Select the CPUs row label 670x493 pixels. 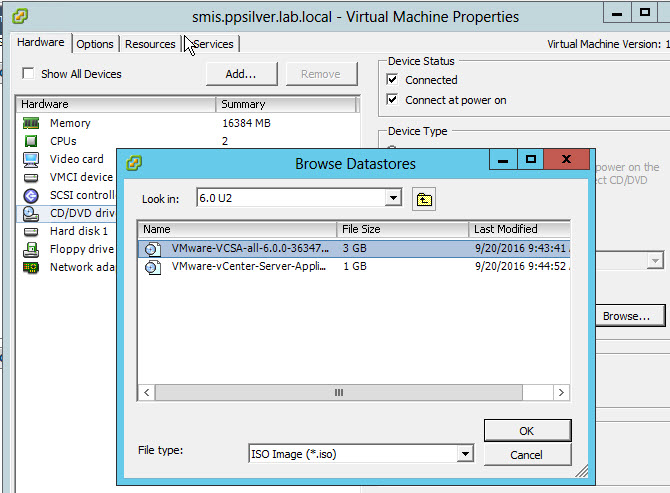[63, 141]
